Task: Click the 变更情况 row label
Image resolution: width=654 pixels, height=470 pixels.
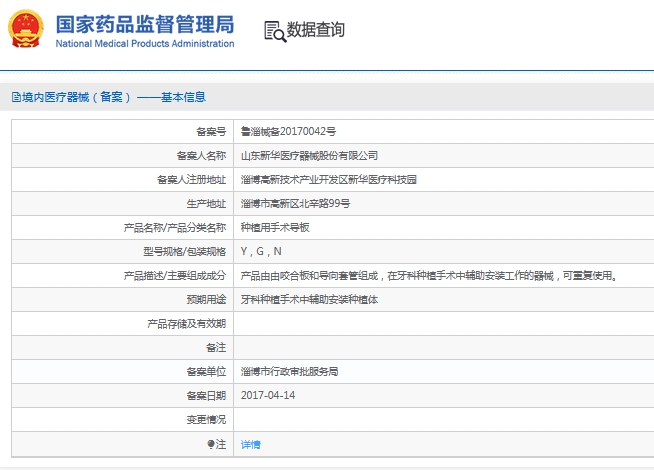Action: pos(206,419)
